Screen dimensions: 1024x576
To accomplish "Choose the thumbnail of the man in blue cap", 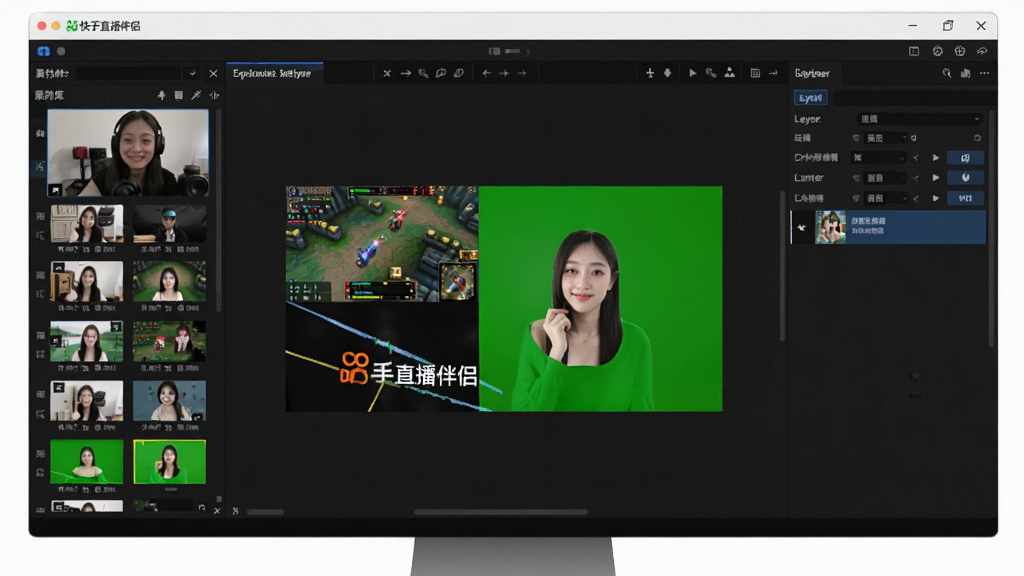I will tap(170, 224).
